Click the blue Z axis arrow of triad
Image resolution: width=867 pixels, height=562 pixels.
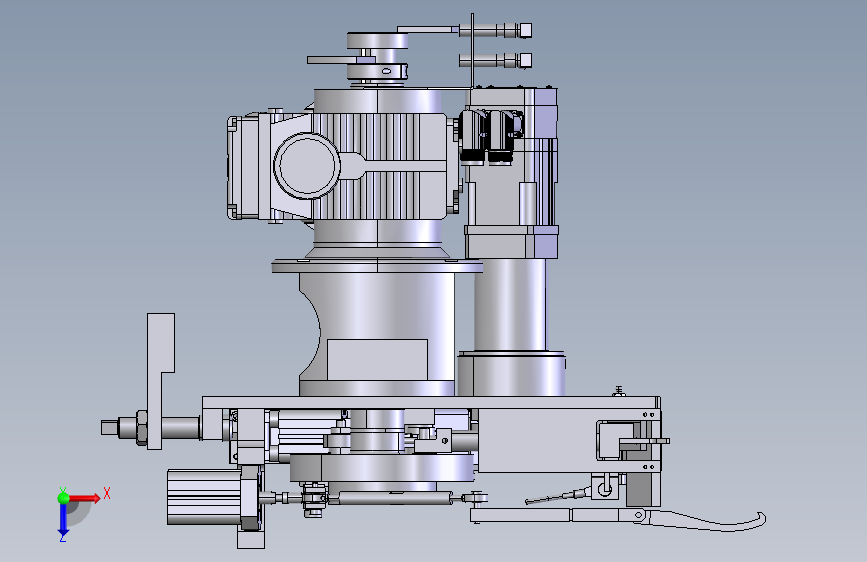64,519
